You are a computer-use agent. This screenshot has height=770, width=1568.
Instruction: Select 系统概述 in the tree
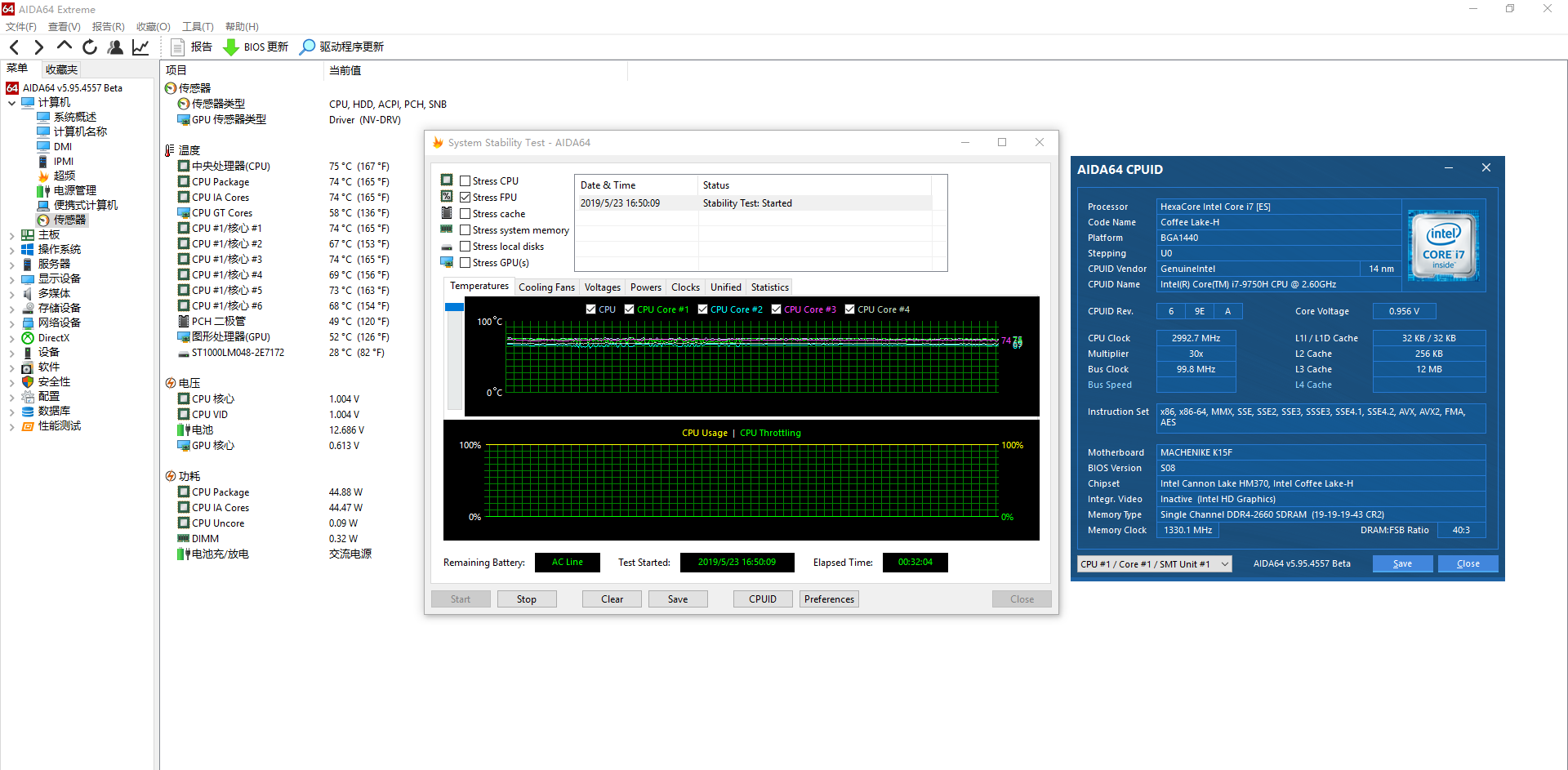click(75, 117)
